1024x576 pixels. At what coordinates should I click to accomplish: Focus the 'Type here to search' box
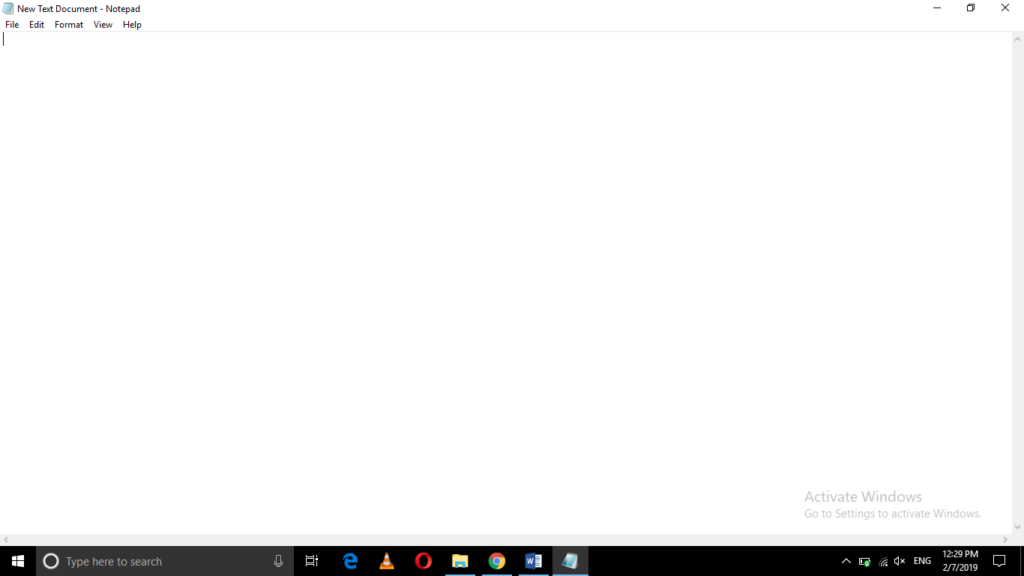165,561
